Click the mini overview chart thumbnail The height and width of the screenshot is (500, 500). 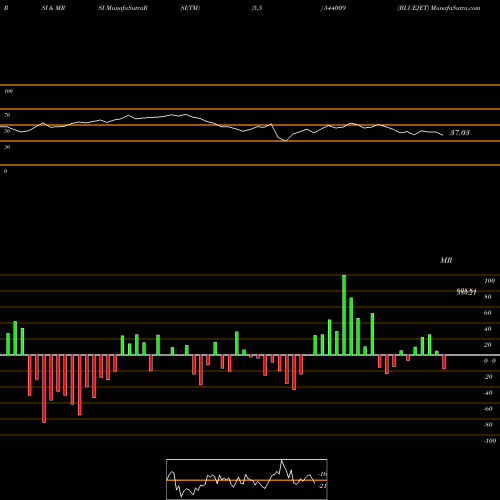click(x=247, y=479)
